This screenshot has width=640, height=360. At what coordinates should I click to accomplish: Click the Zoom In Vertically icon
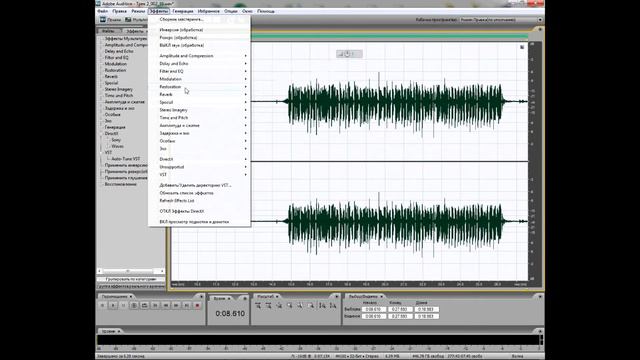pyautogui.click(x=322, y=305)
